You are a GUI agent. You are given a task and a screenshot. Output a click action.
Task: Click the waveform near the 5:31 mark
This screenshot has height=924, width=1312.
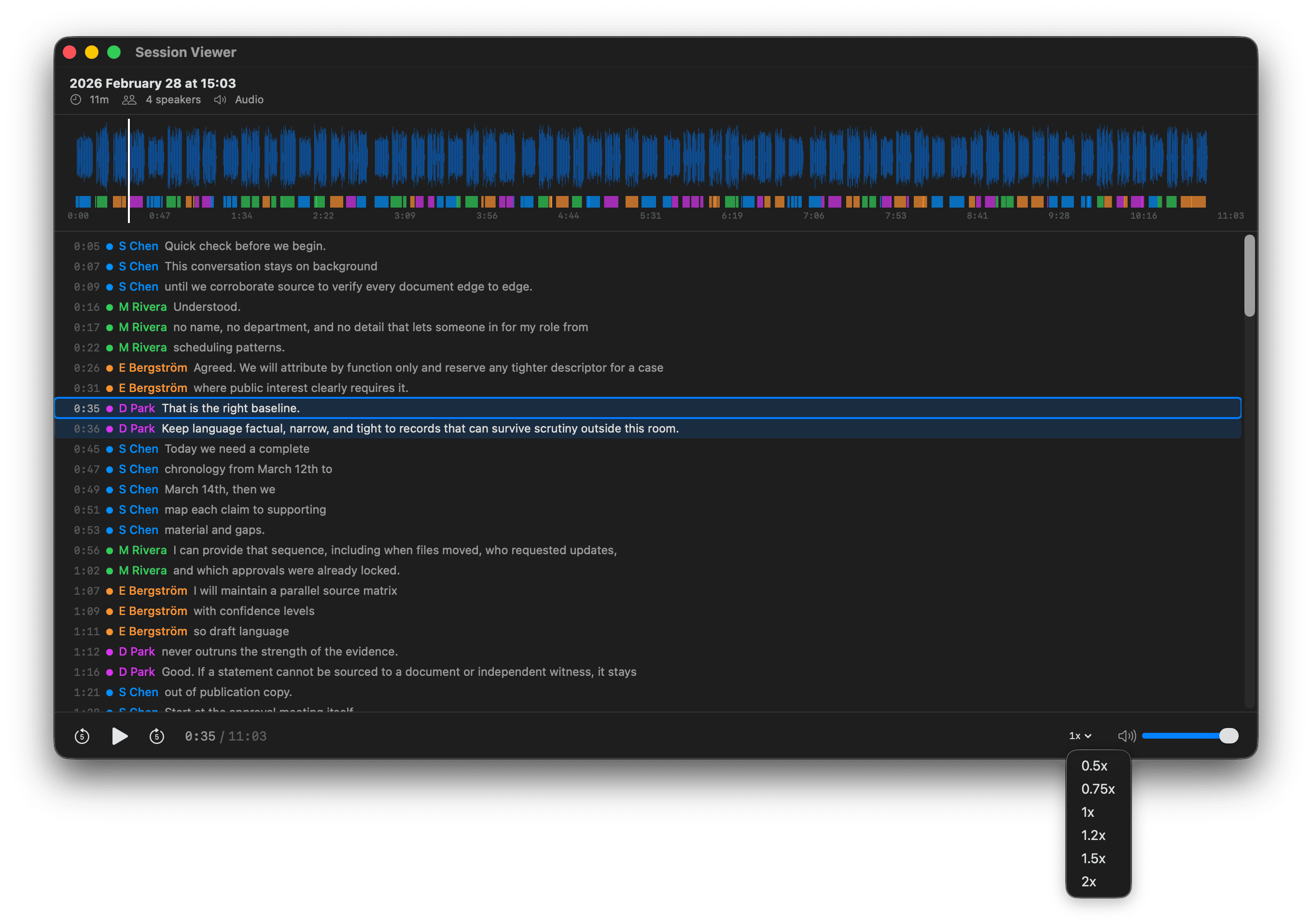coord(651,157)
